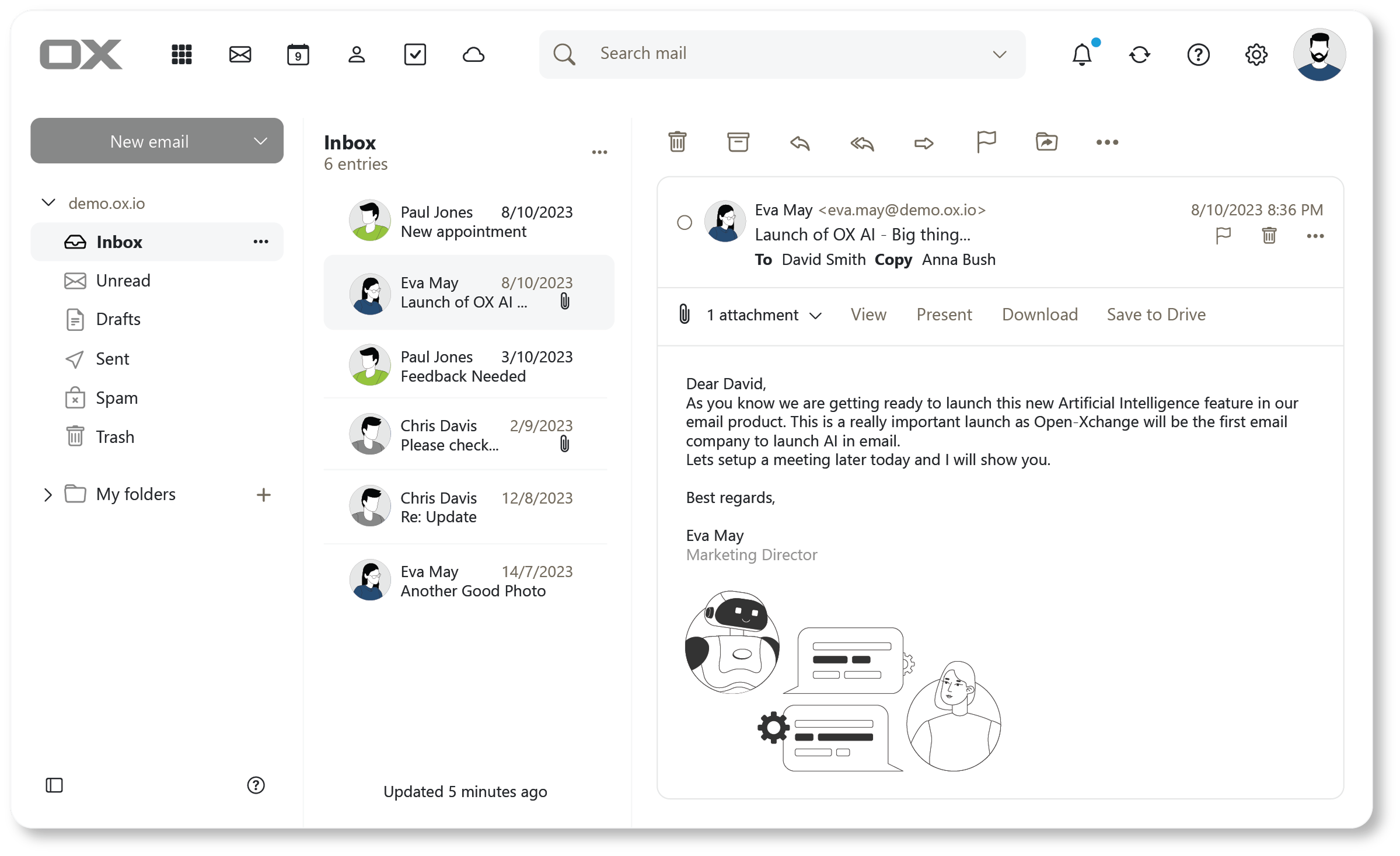Screen dimensions: 1400x856
Task: Flag email using toolbar flag icon
Action: (x=986, y=142)
